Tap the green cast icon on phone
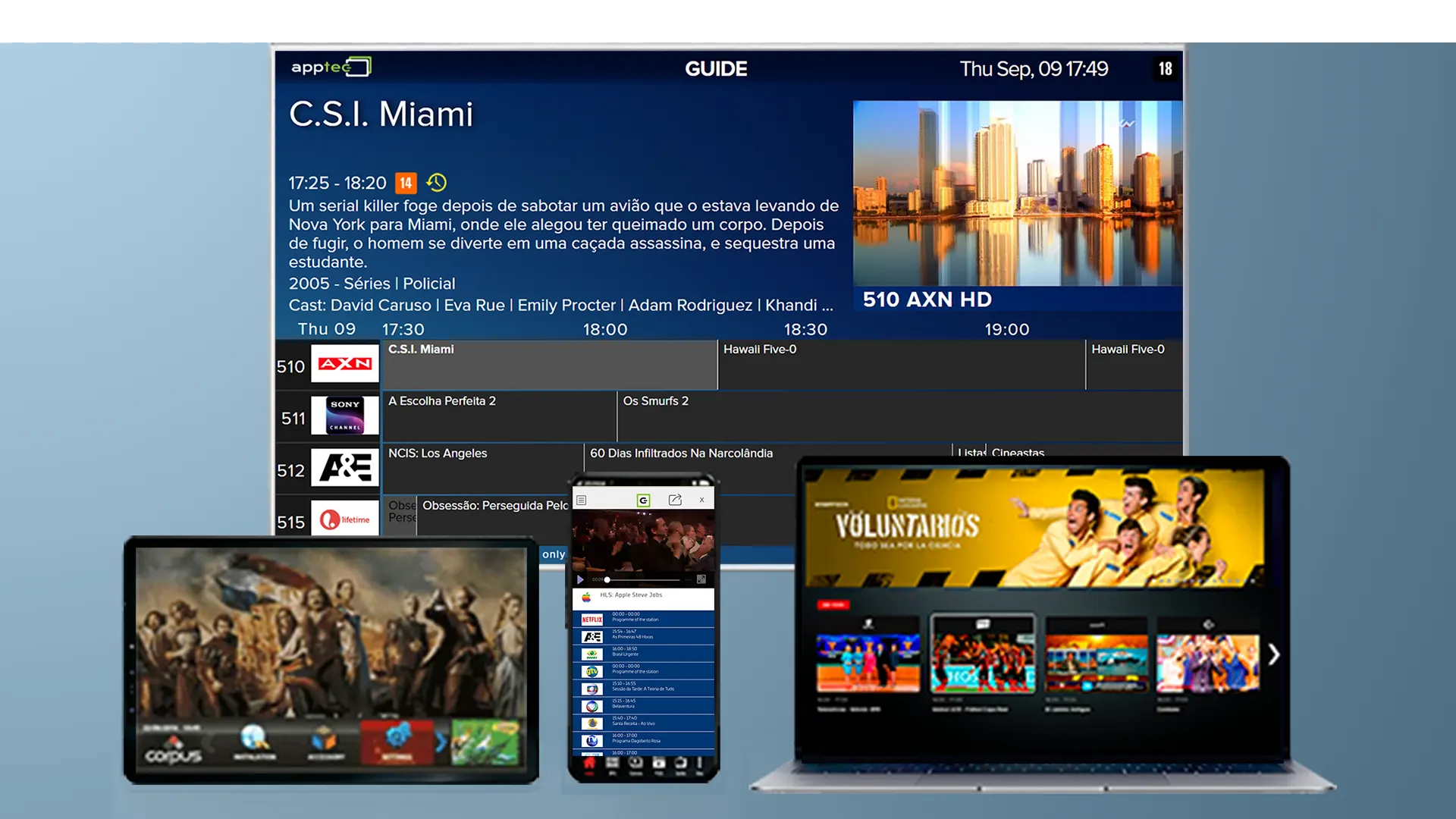Viewport: 1456px width, 819px height. point(643,500)
